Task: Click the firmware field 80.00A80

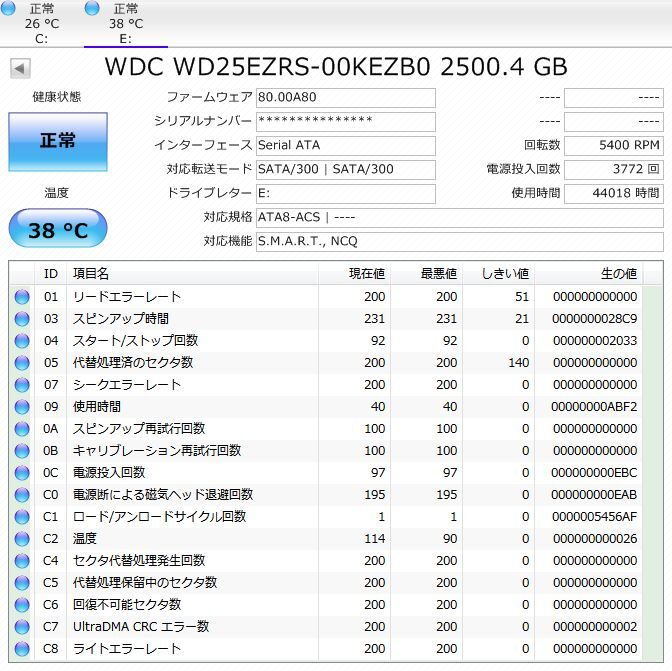Action: point(346,98)
